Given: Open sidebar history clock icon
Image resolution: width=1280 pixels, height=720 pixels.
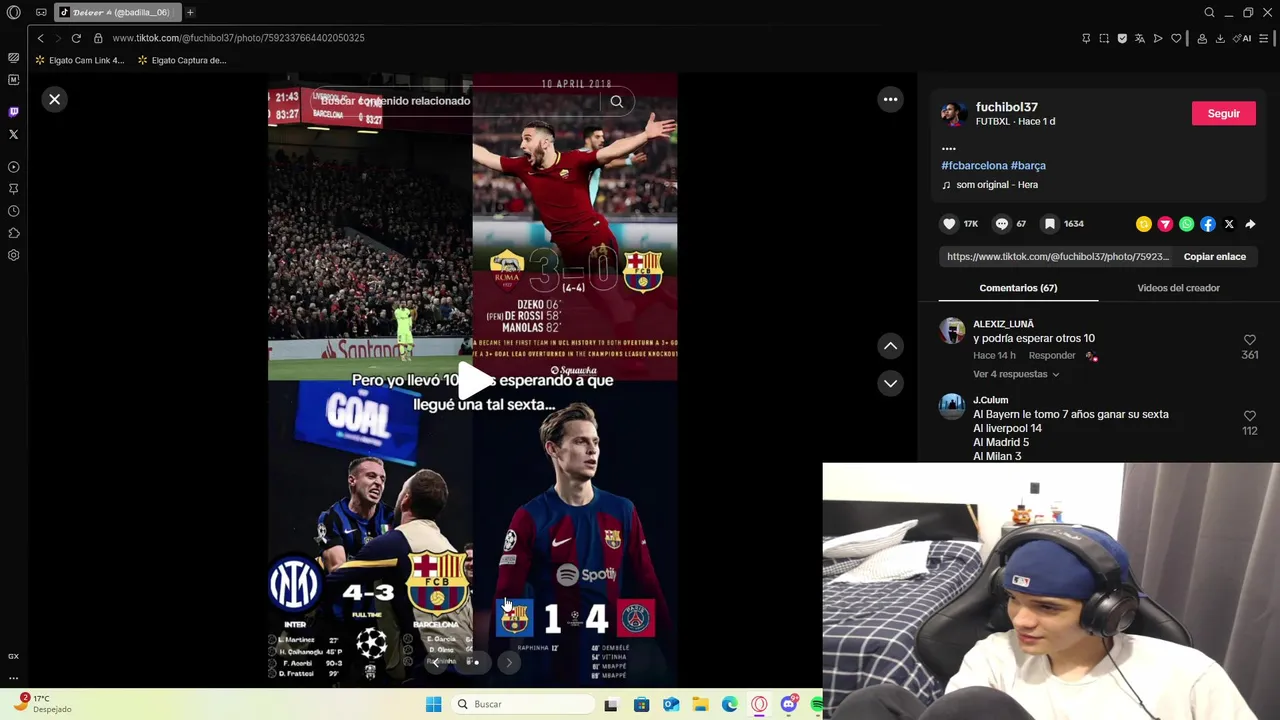Looking at the screenshot, I should coord(13,211).
